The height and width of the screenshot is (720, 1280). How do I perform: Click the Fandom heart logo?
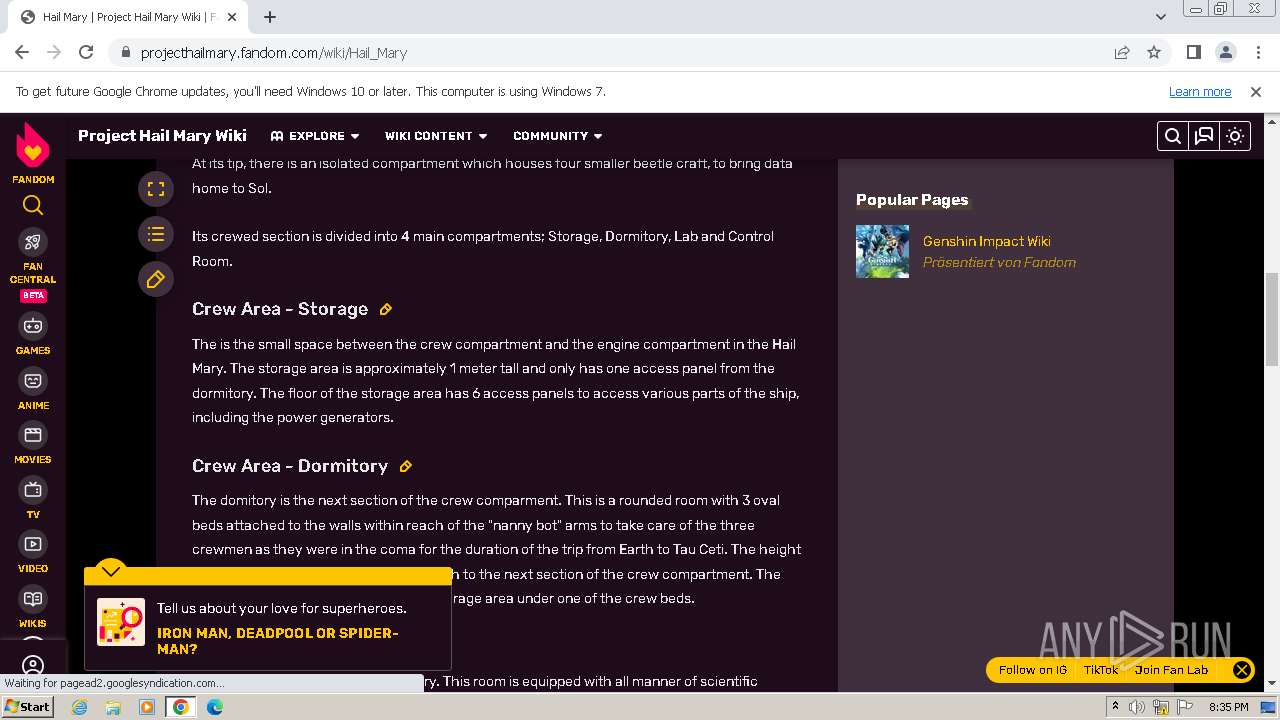[x=33, y=146]
